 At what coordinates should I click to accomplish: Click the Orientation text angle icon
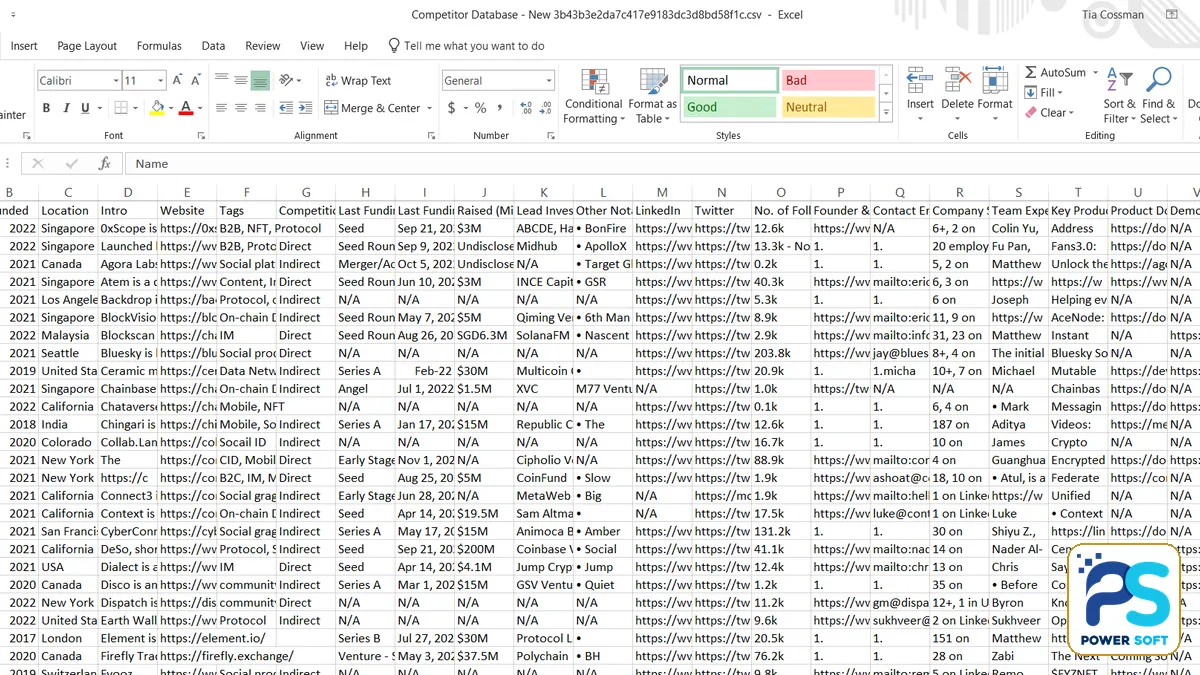coord(287,81)
